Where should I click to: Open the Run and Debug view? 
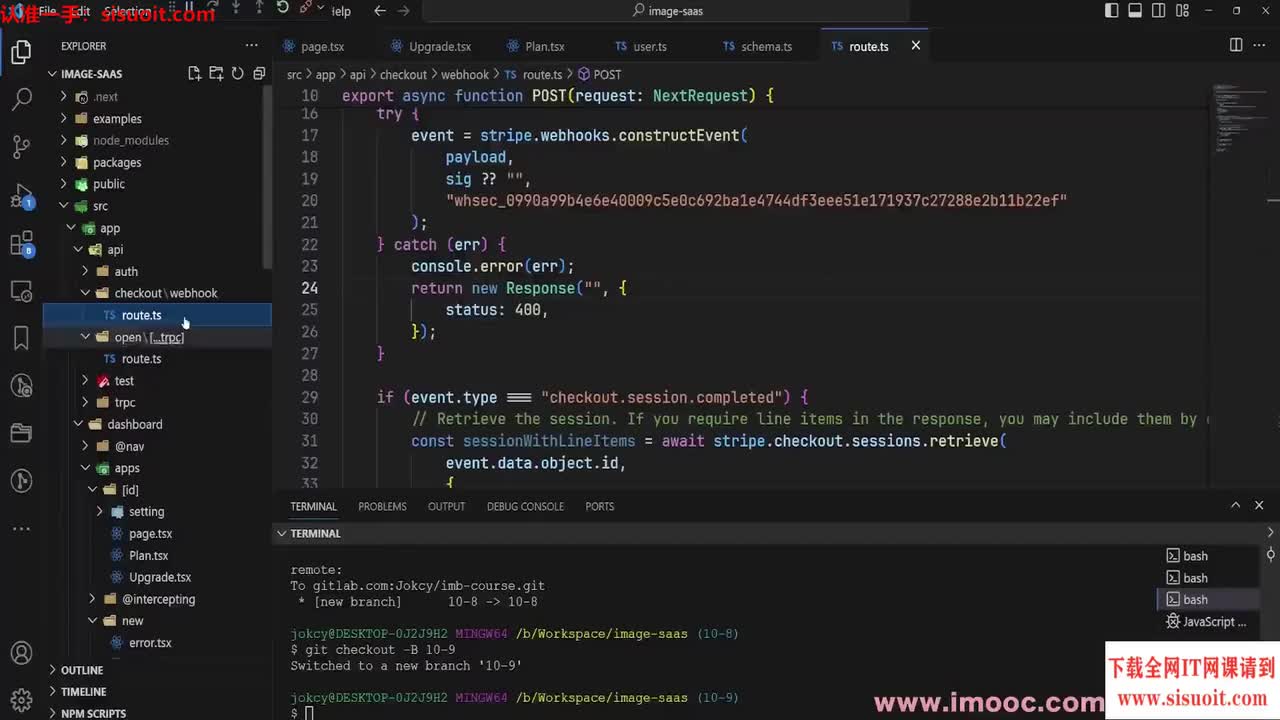pos(21,195)
